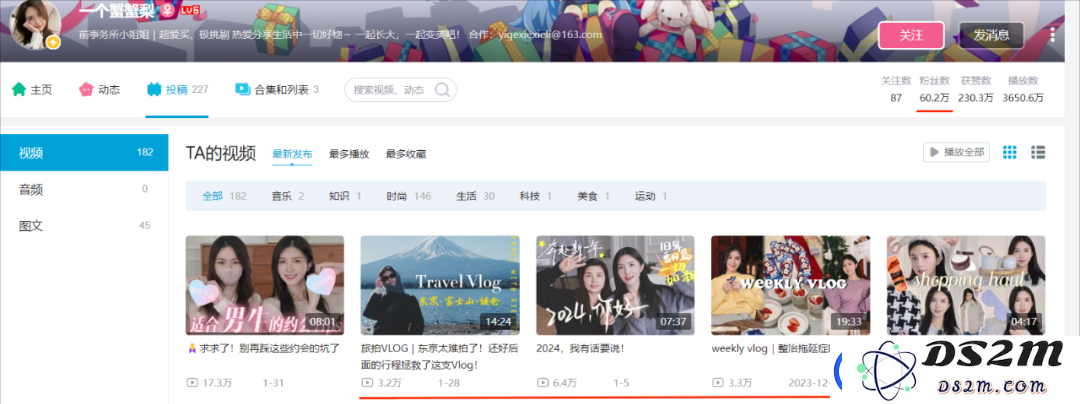
Task: Open 合集和列表 tab
Action: click(277, 89)
